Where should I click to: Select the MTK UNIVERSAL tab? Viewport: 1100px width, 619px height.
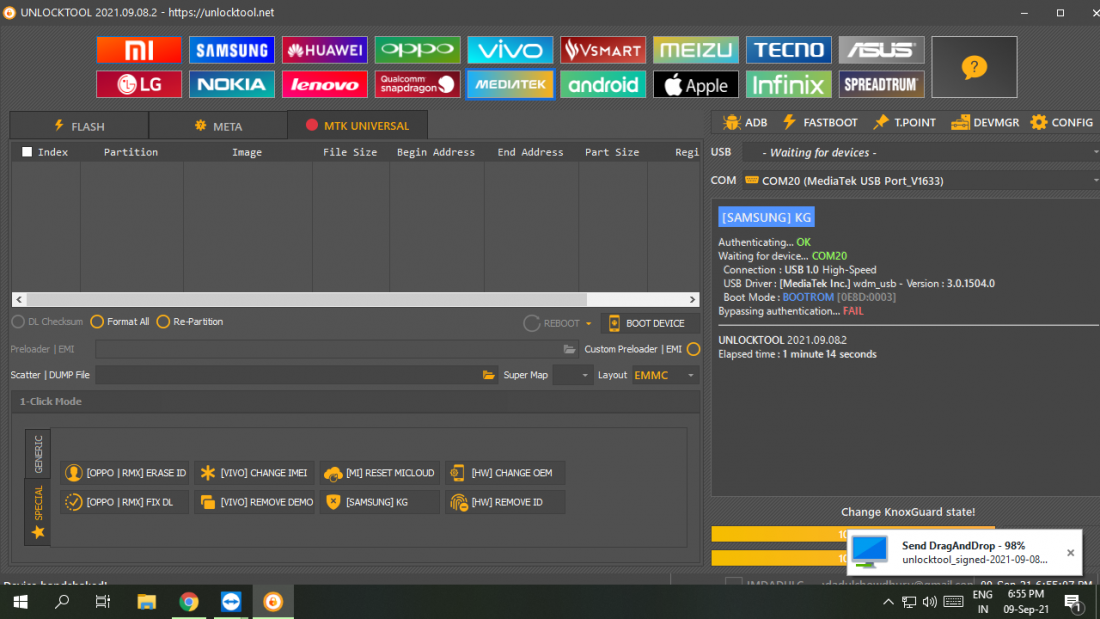[357, 126]
